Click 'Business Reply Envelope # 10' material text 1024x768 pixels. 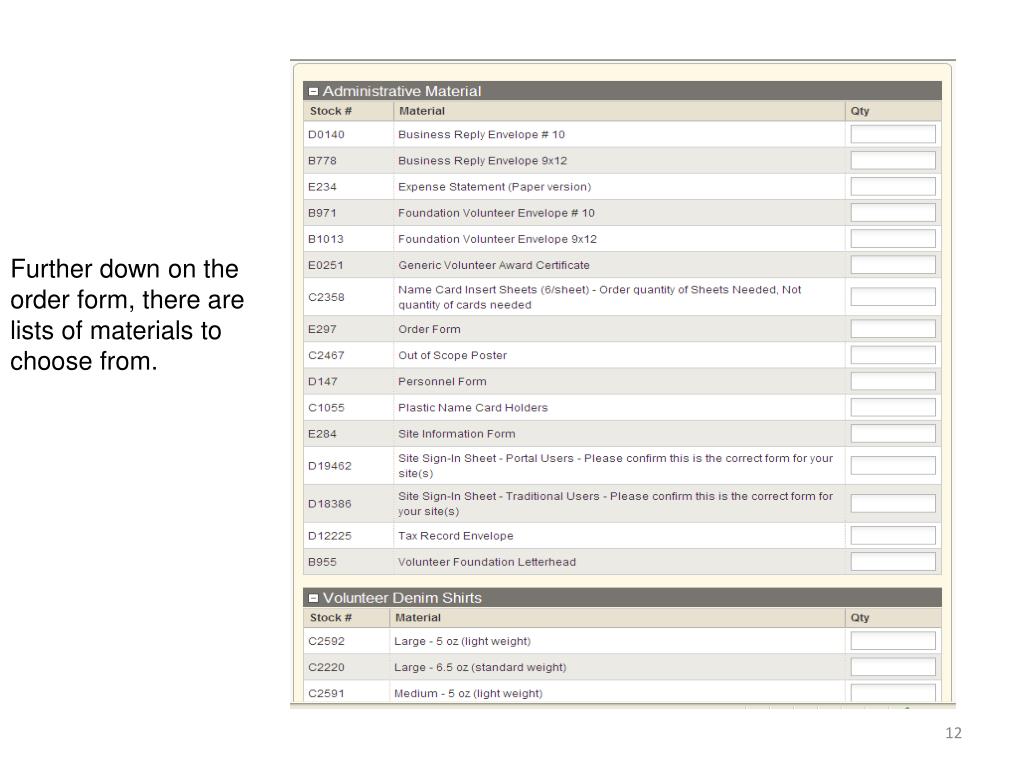click(481, 135)
